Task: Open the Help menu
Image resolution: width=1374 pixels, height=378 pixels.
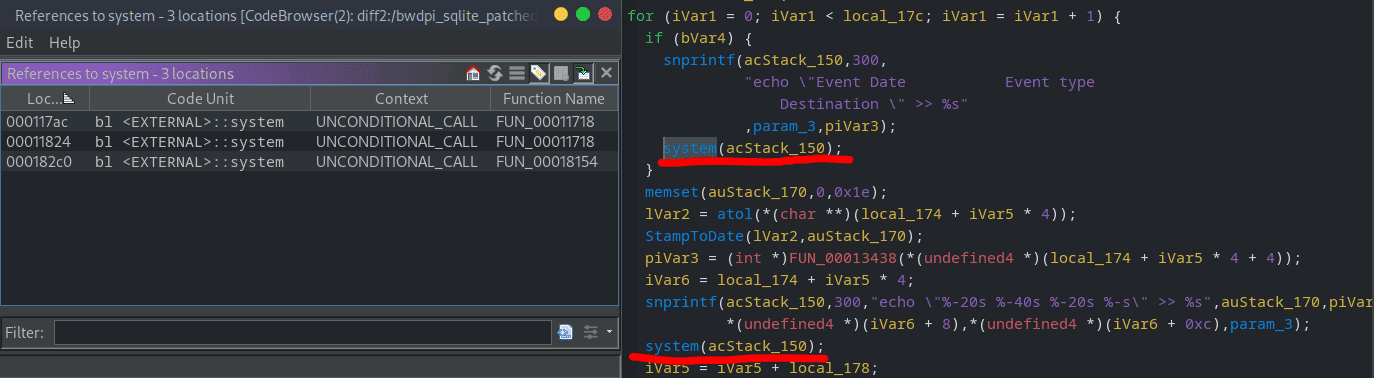Action: 64,43
